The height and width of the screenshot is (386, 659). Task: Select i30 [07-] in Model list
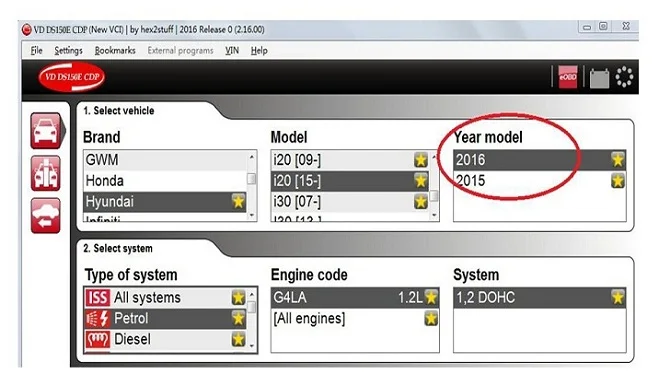click(x=350, y=202)
